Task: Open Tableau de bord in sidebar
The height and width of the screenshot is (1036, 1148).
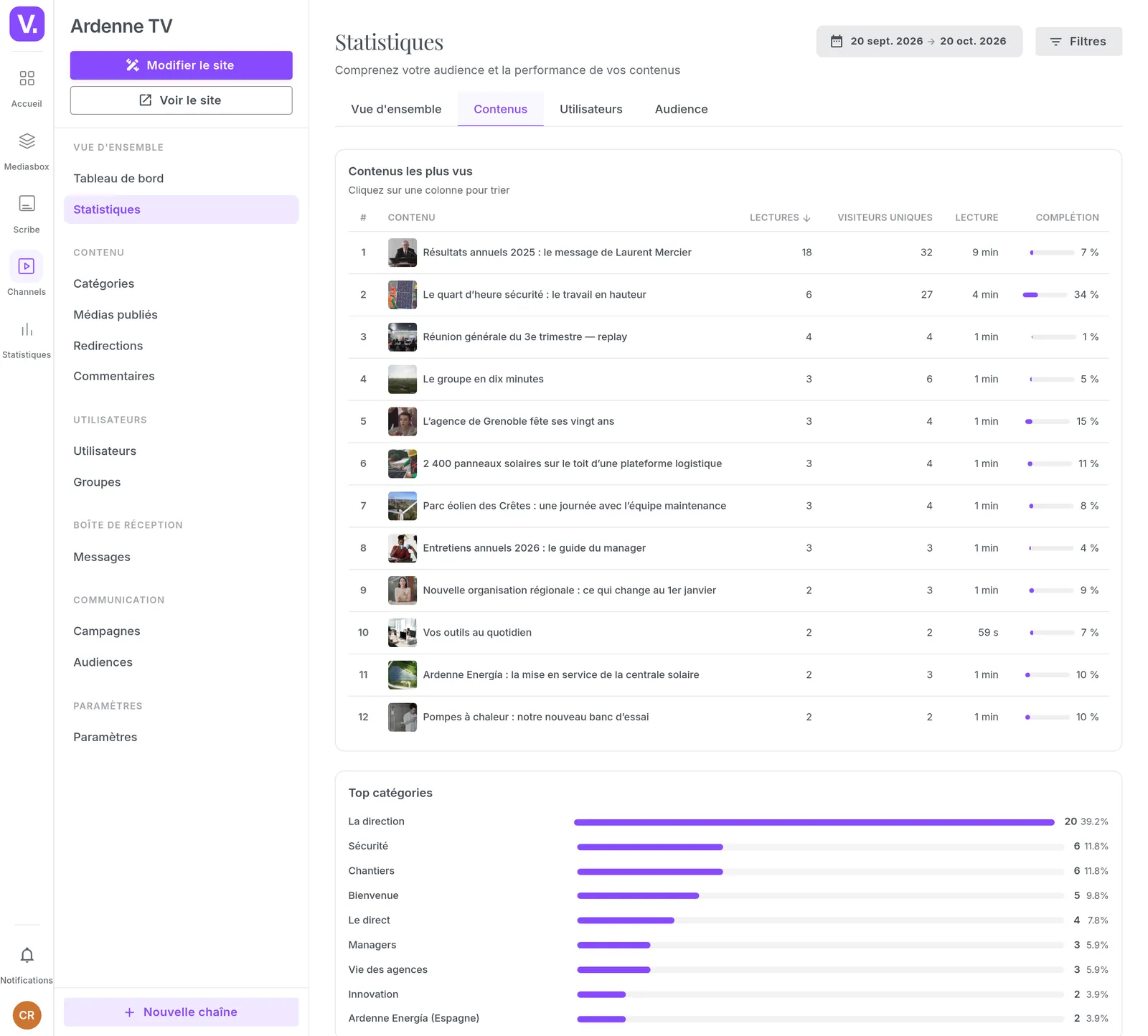Action: point(181,179)
